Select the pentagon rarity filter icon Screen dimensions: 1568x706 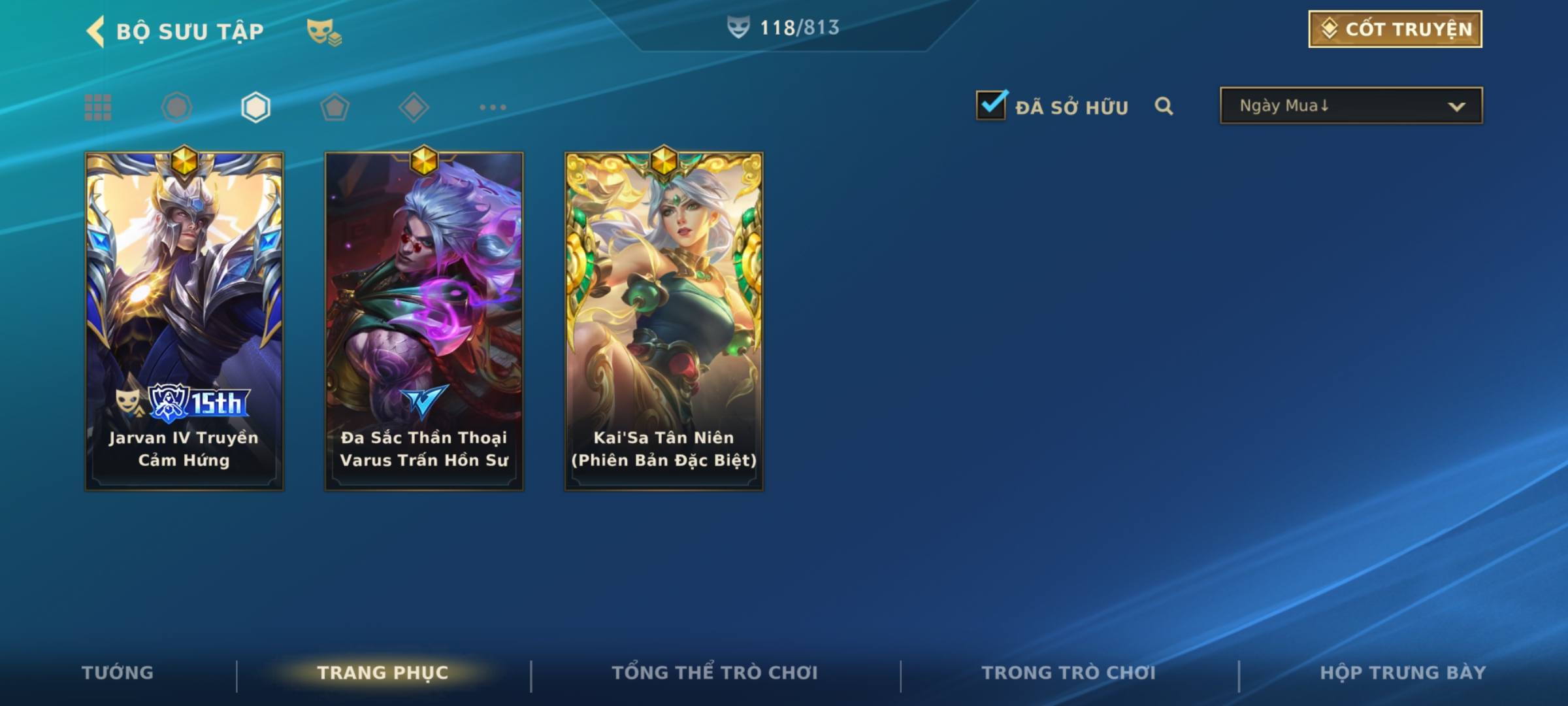click(x=335, y=107)
